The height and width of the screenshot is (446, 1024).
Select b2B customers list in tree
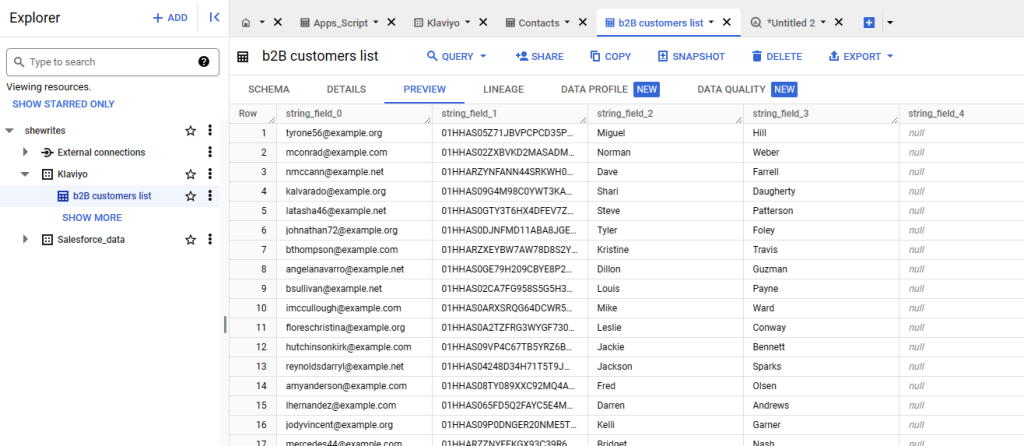tap(112, 196)
